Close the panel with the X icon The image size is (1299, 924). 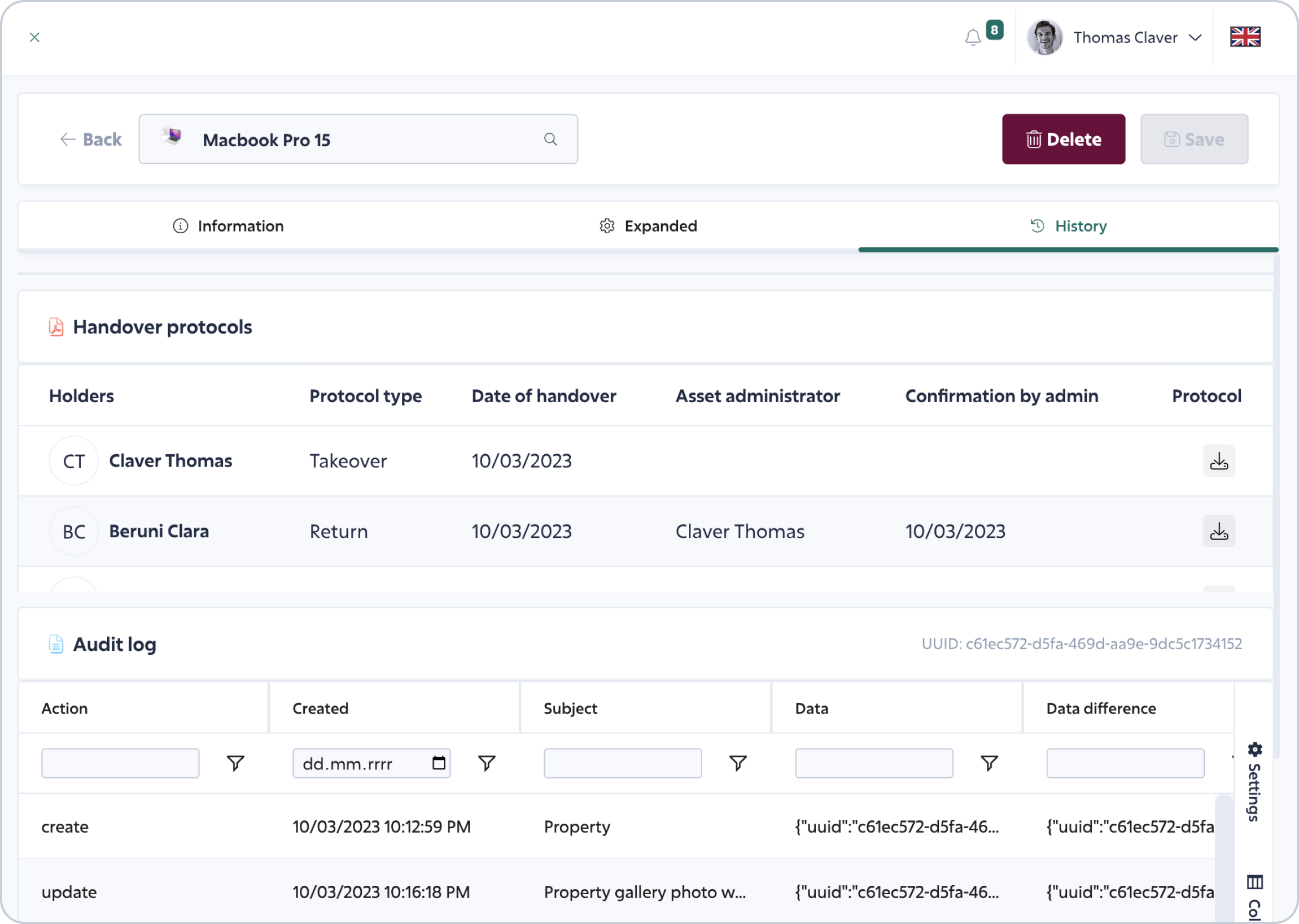35,37
